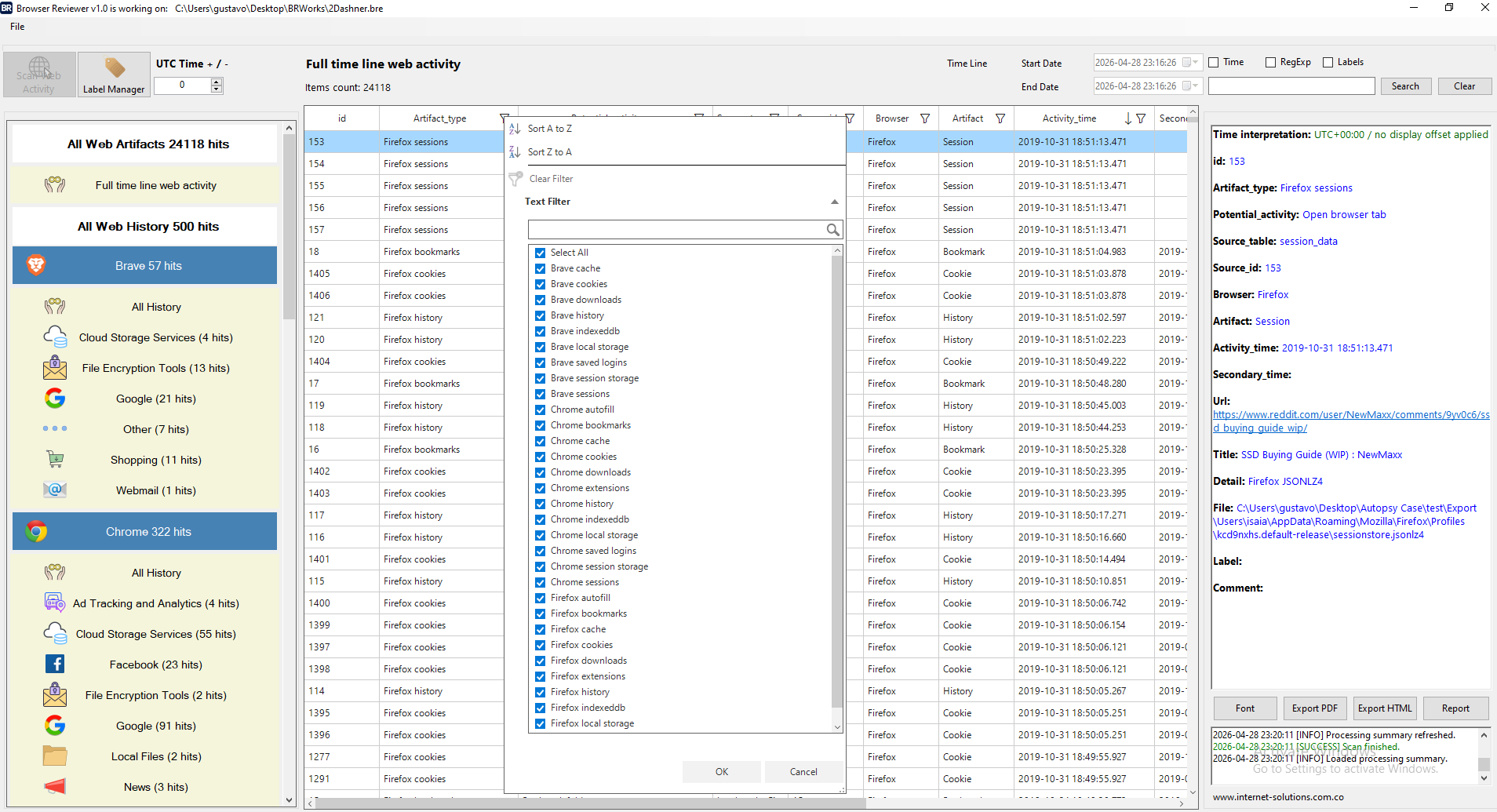Viewport: 1497px width, 812px height.
Task: Toggle the Select All checkbox
Action: click(x=541, y=253)
